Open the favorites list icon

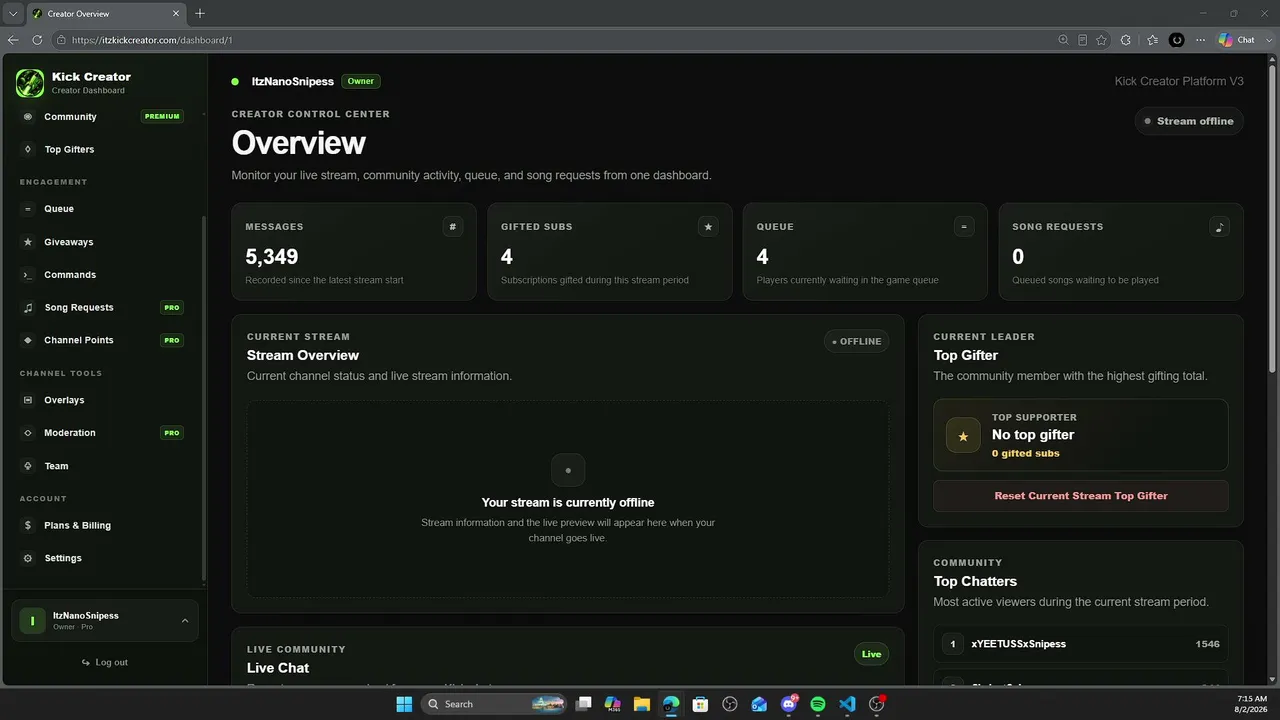(x=1152, y=40)
